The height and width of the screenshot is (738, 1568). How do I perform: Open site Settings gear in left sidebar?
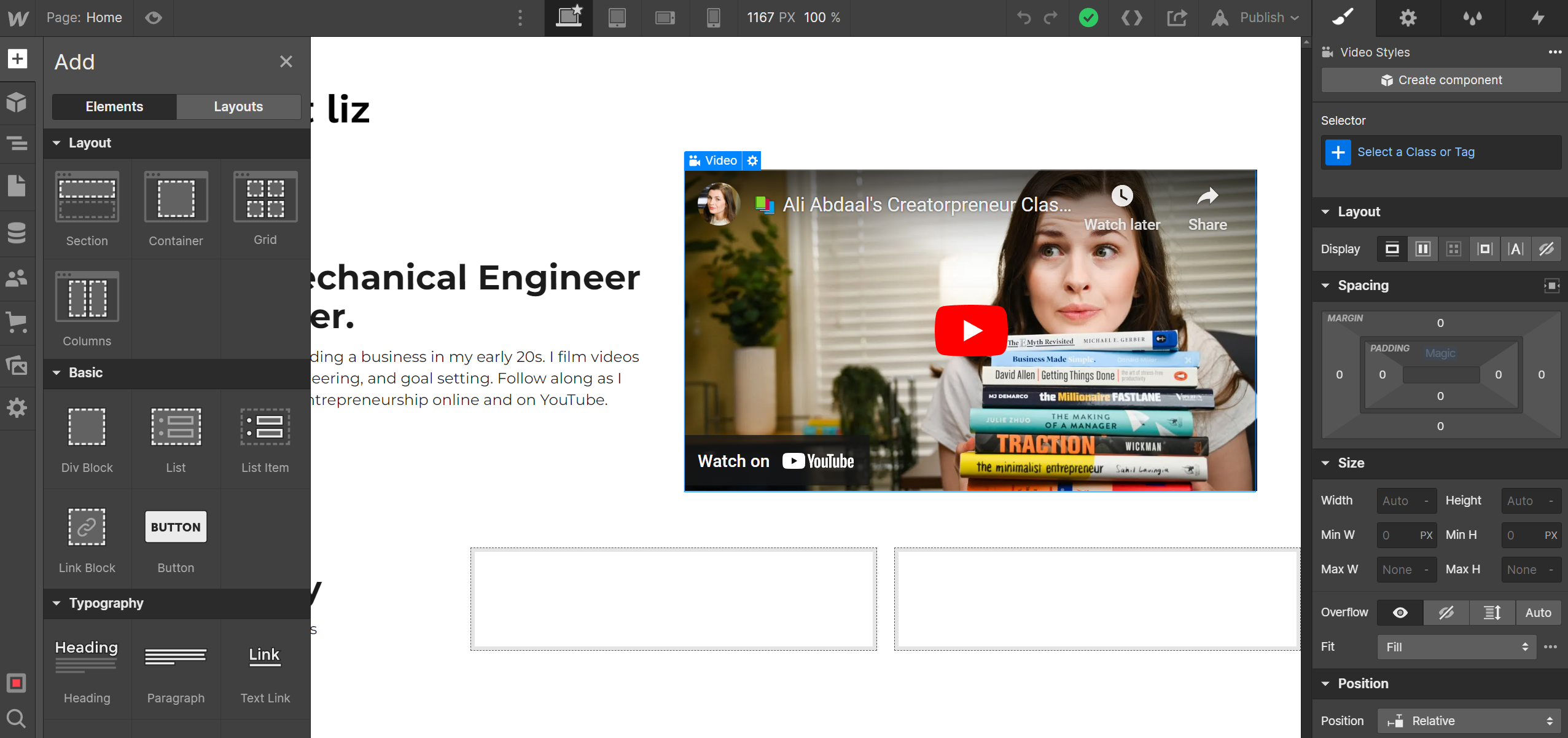tap(17, 407)
